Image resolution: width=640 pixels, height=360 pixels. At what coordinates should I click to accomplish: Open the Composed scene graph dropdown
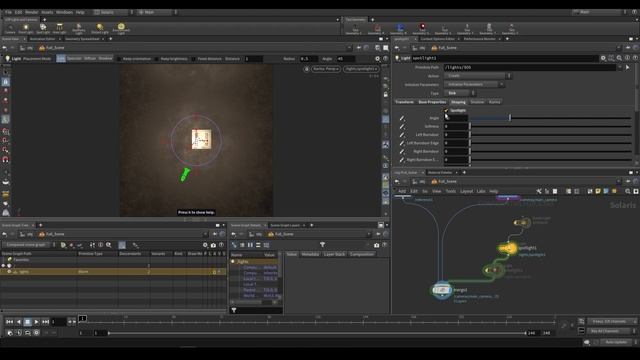pyautogui.click(x=29, y=245)
